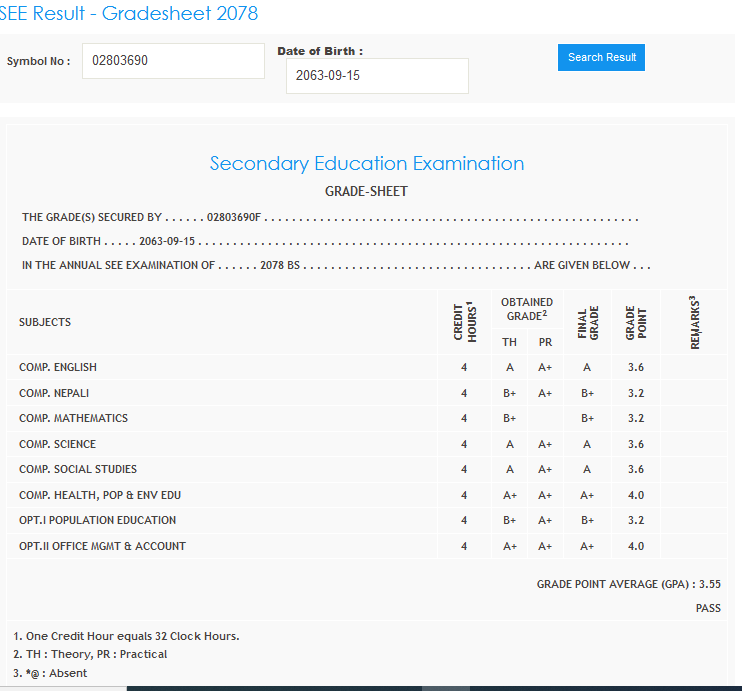Click the COMP. SOCIAL STUDIES subject

click(78, 469)
